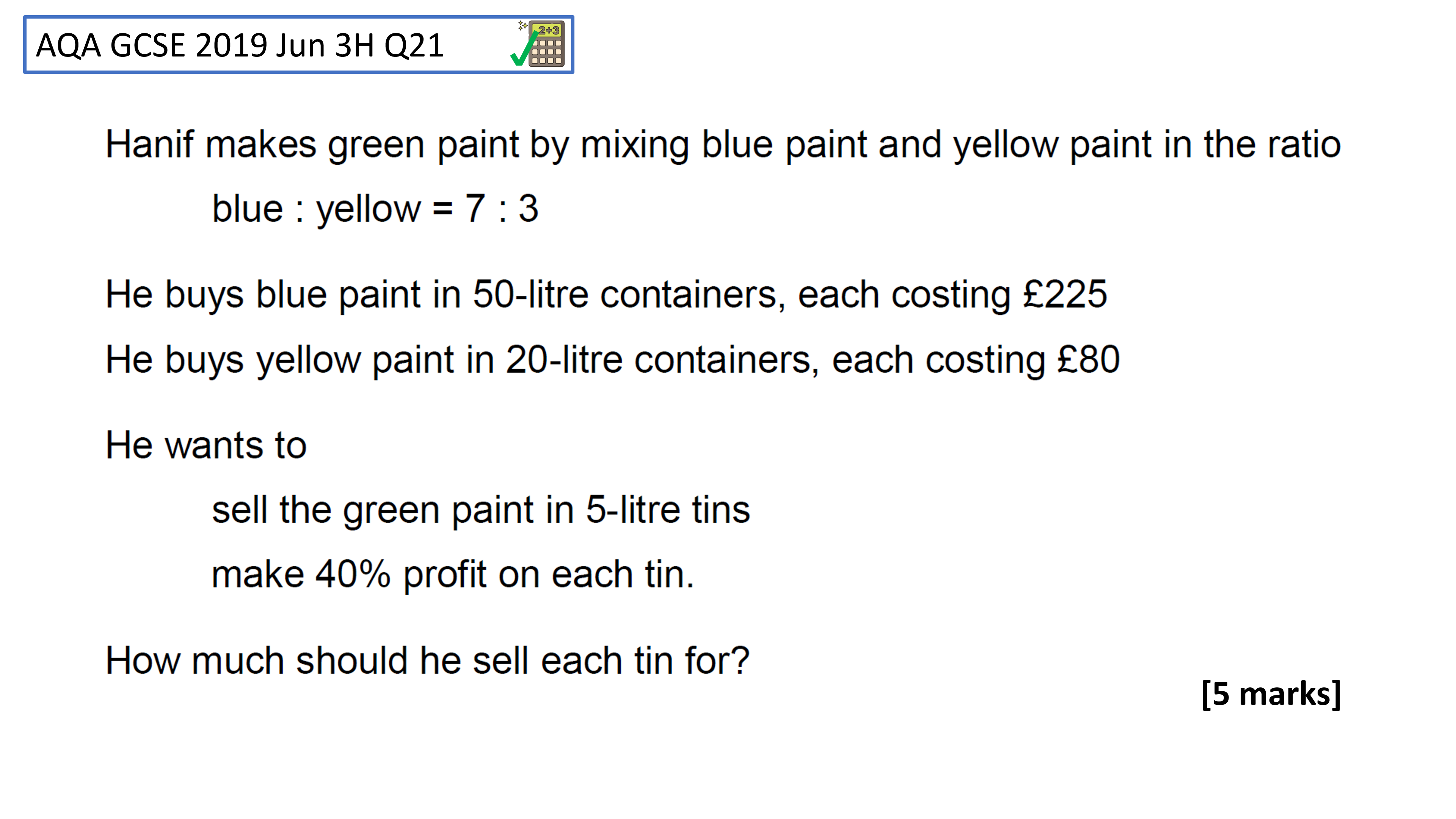Click the words He buys yellow paint
Image resolution: width=1456 pixels, height=819 pixels.
coord(280,360)
